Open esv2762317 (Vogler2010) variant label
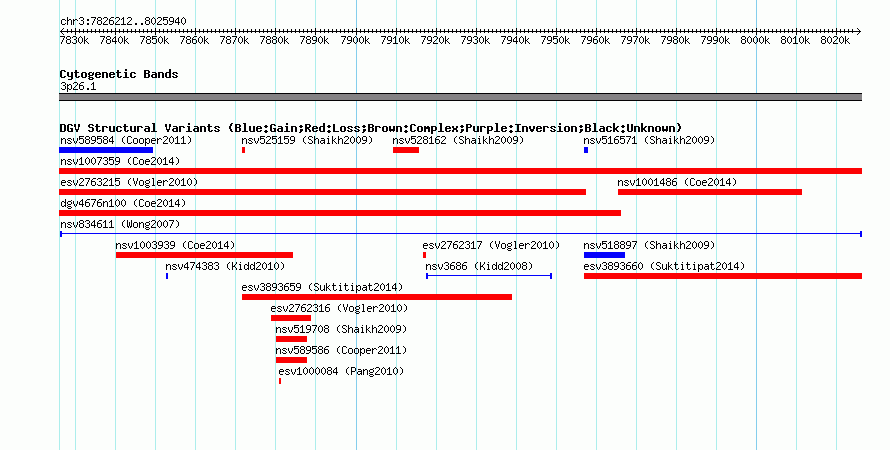The image size is (890, 450). coord(491,245)
